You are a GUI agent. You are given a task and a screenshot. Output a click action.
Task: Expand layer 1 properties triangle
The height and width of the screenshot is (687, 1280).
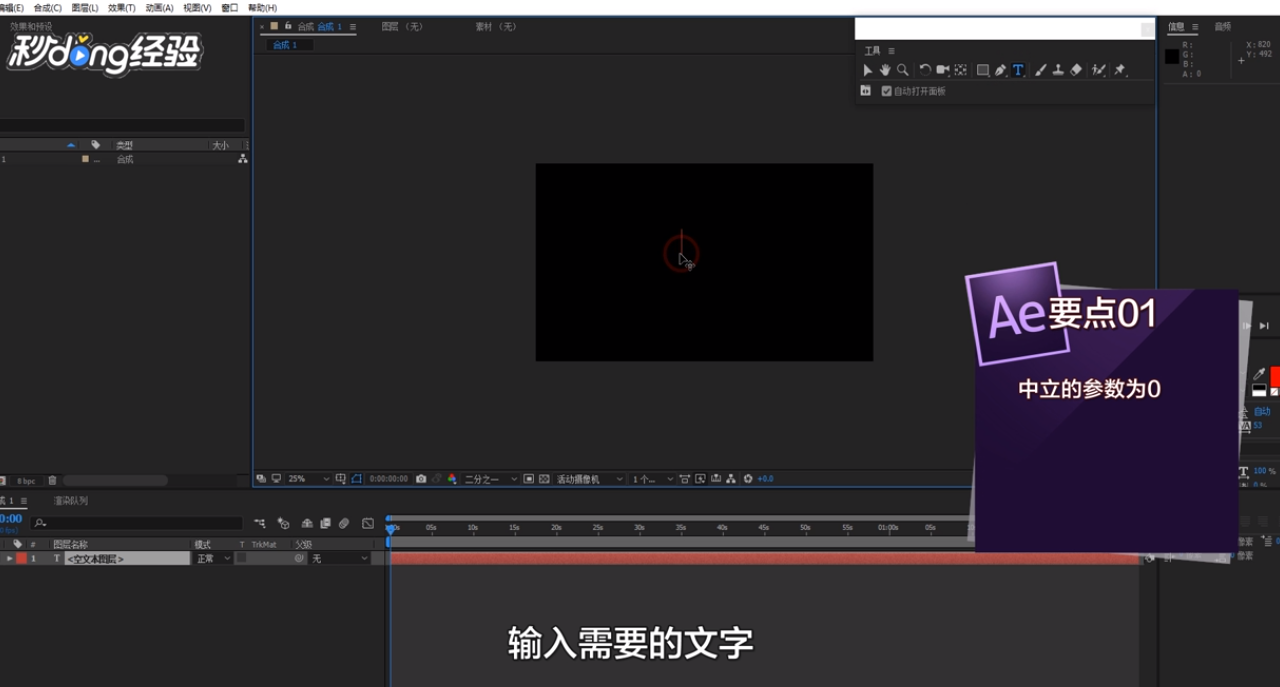(10, 559)
